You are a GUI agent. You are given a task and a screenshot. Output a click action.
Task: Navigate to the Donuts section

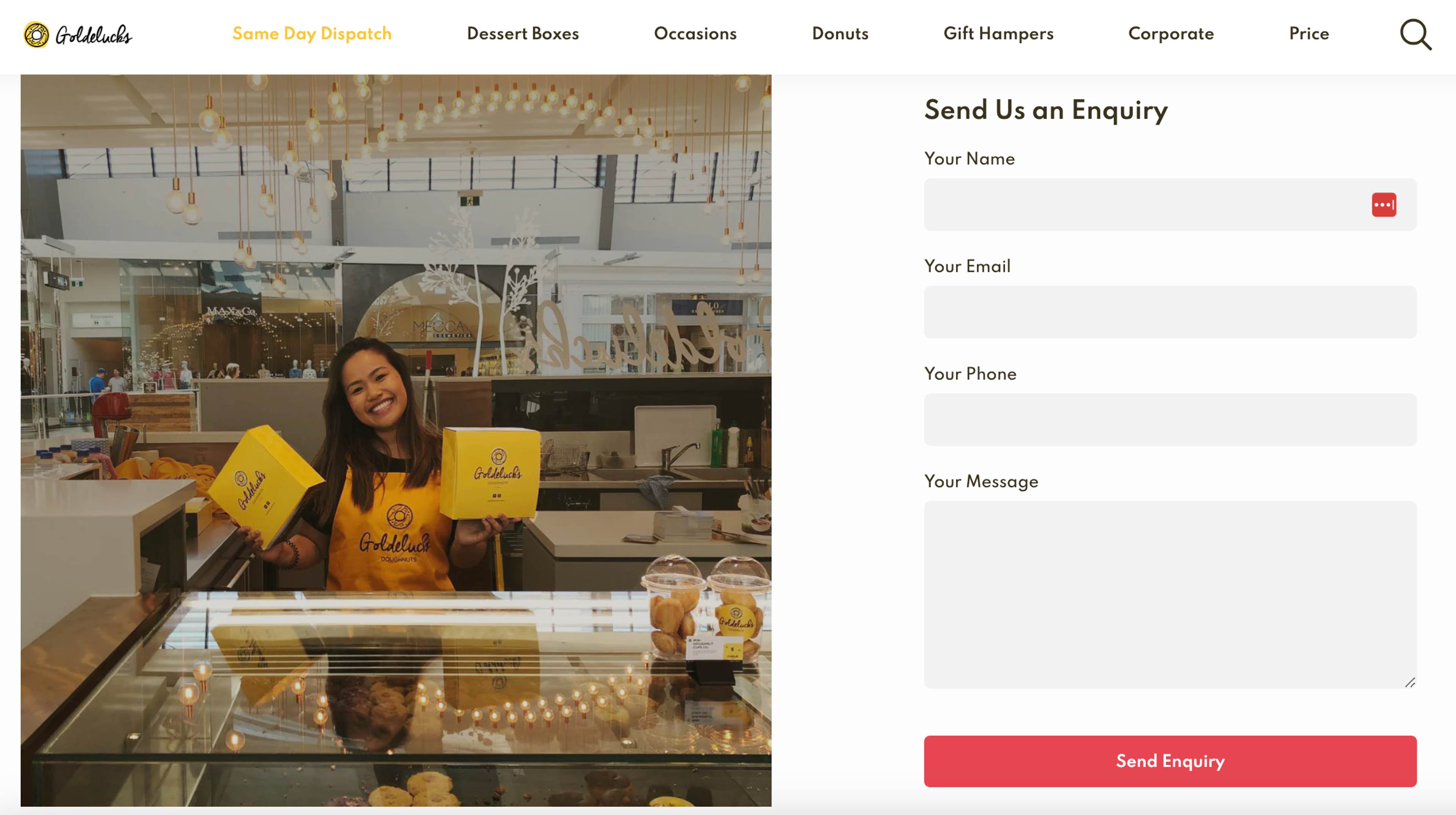(840, 34)
